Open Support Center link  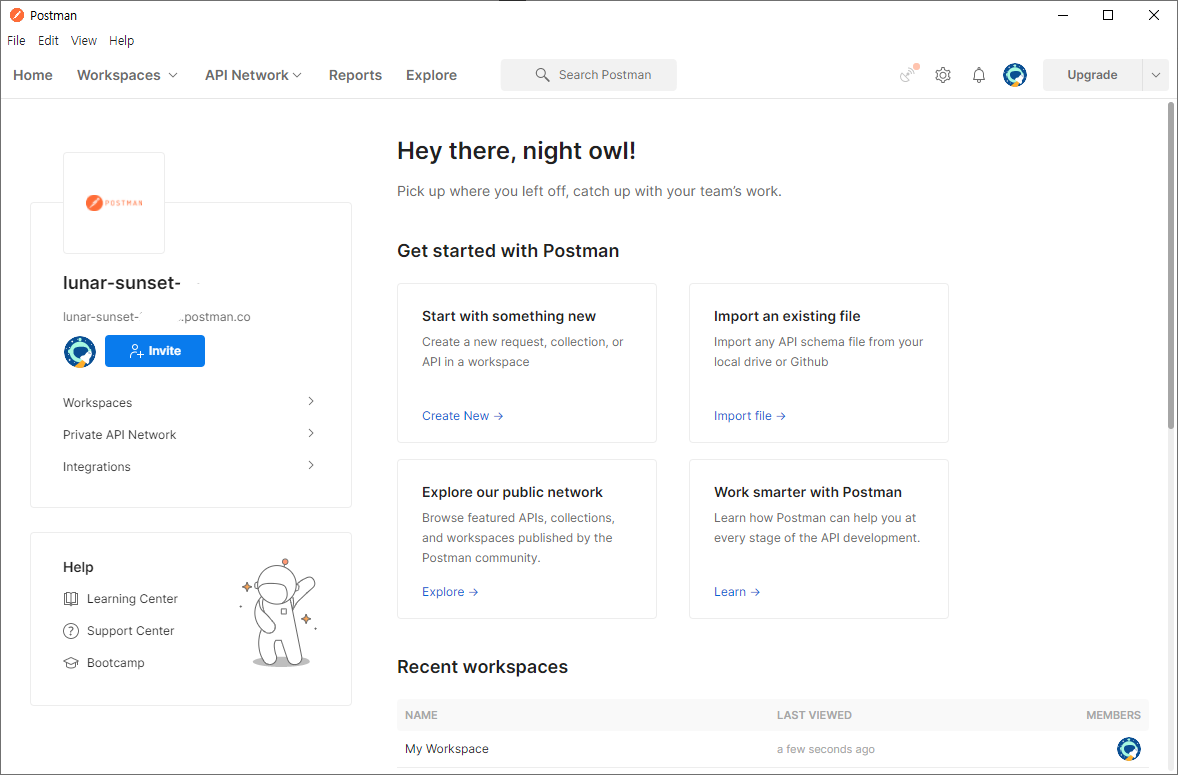(x=131, y=631)
